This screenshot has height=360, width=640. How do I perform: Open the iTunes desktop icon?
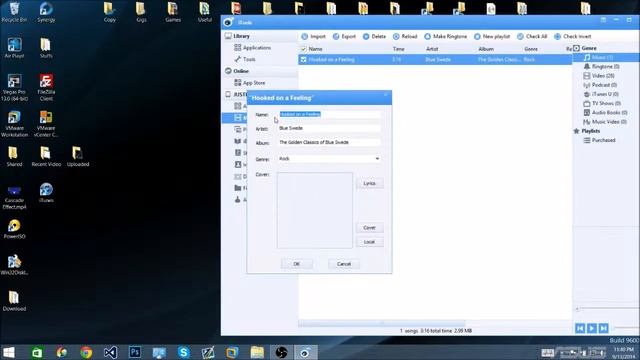click(x=46, y=193)
